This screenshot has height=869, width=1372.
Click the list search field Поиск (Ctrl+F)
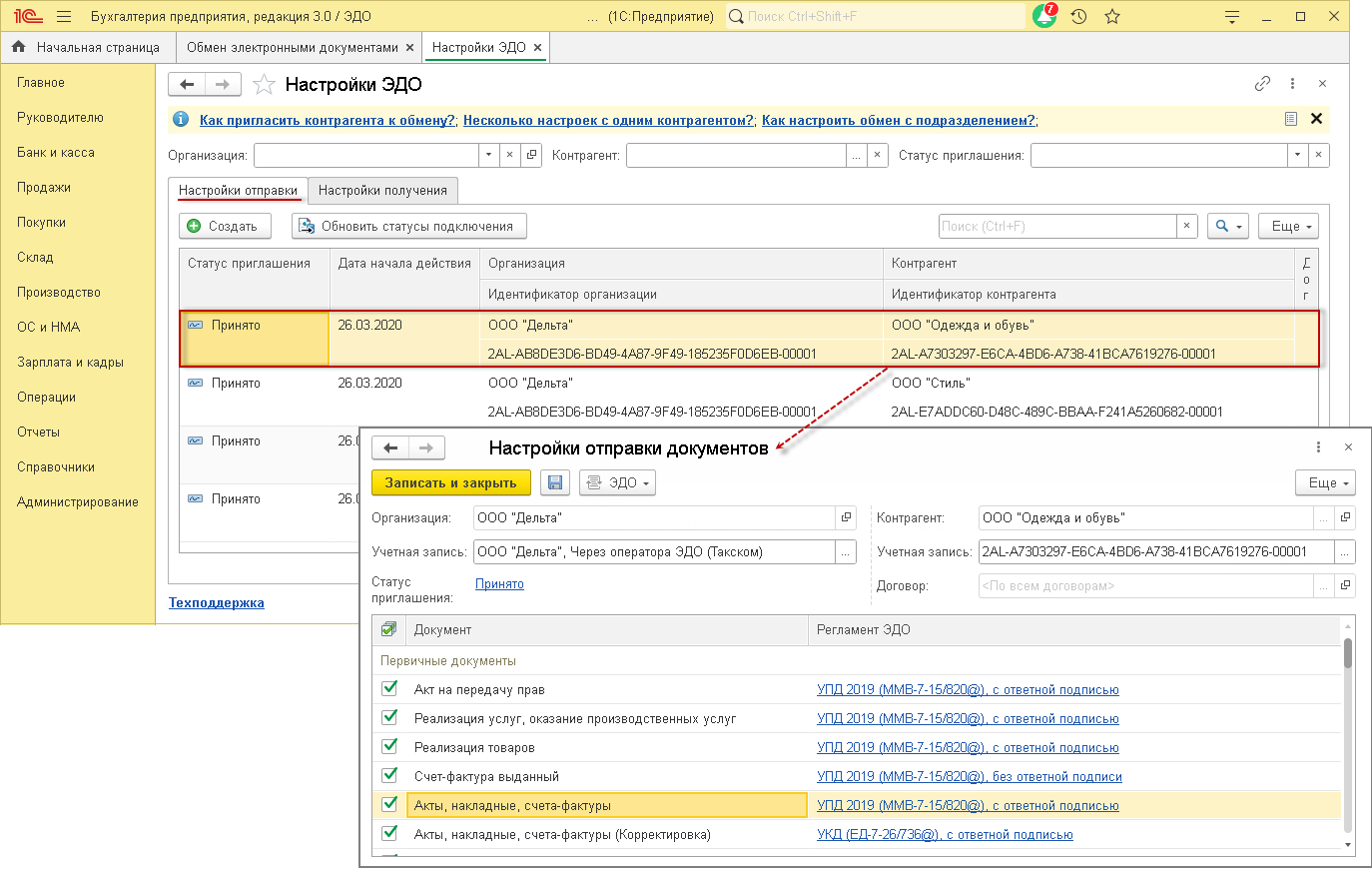(1057, 226)
